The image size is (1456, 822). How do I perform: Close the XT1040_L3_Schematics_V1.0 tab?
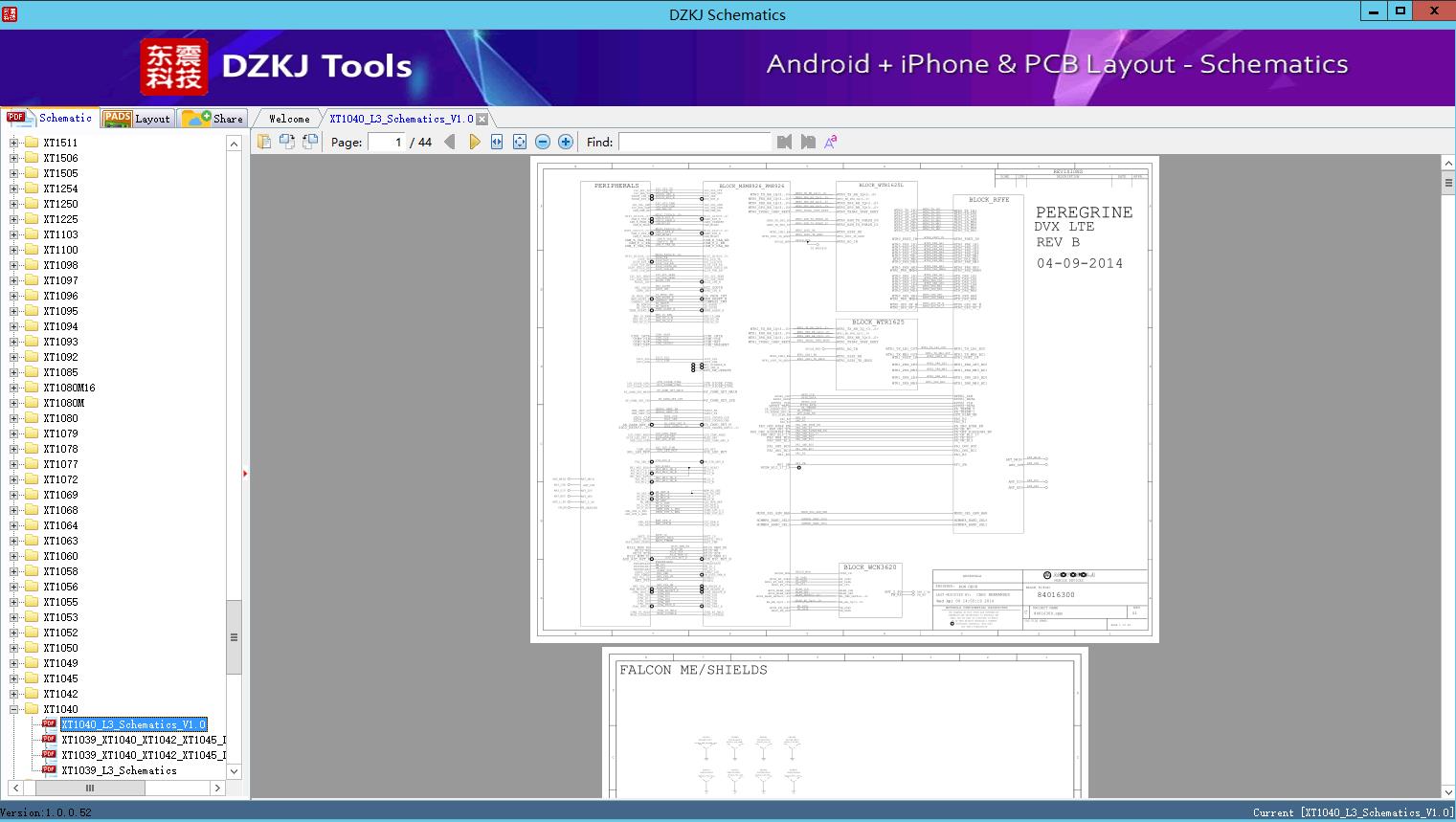482,119
